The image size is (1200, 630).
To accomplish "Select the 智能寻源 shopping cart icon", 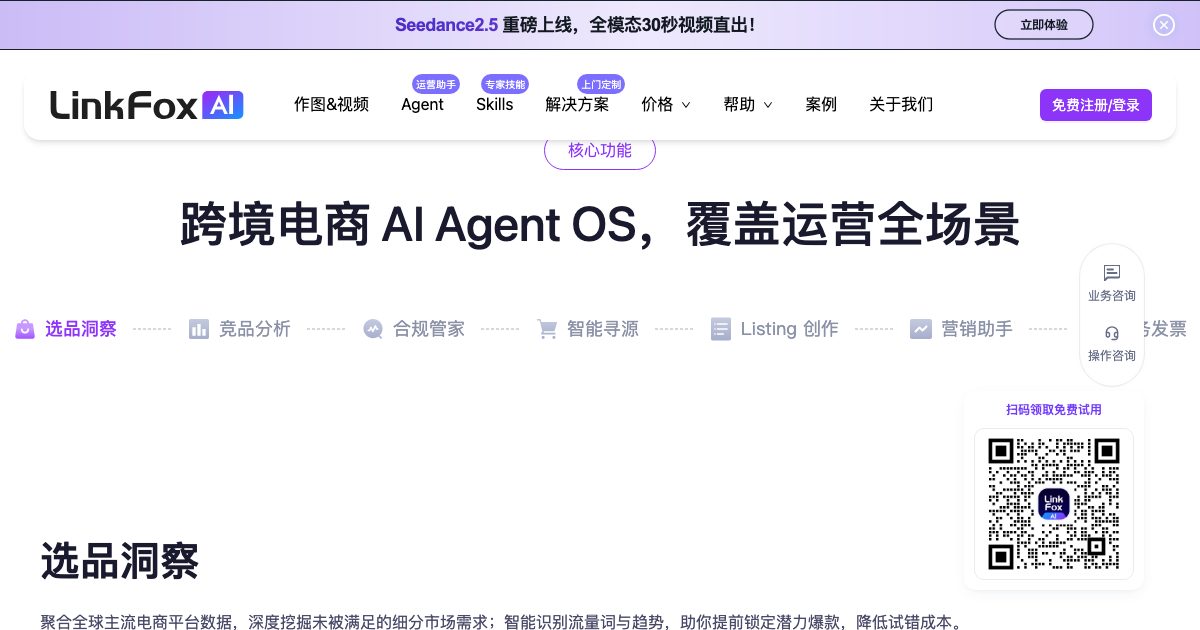I will point(547,329).
